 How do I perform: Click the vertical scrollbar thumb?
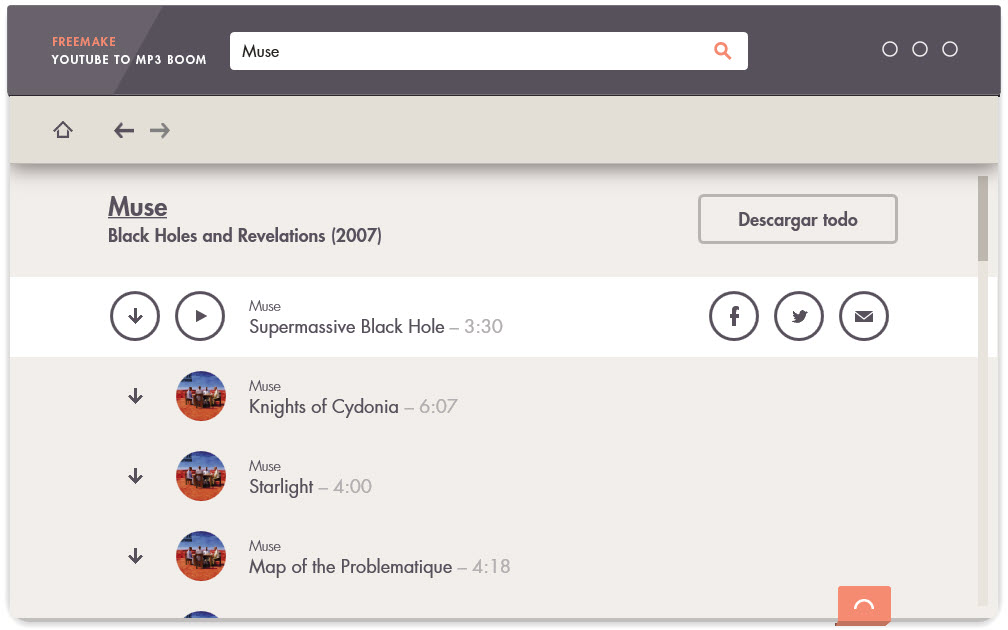pos(982,219)
